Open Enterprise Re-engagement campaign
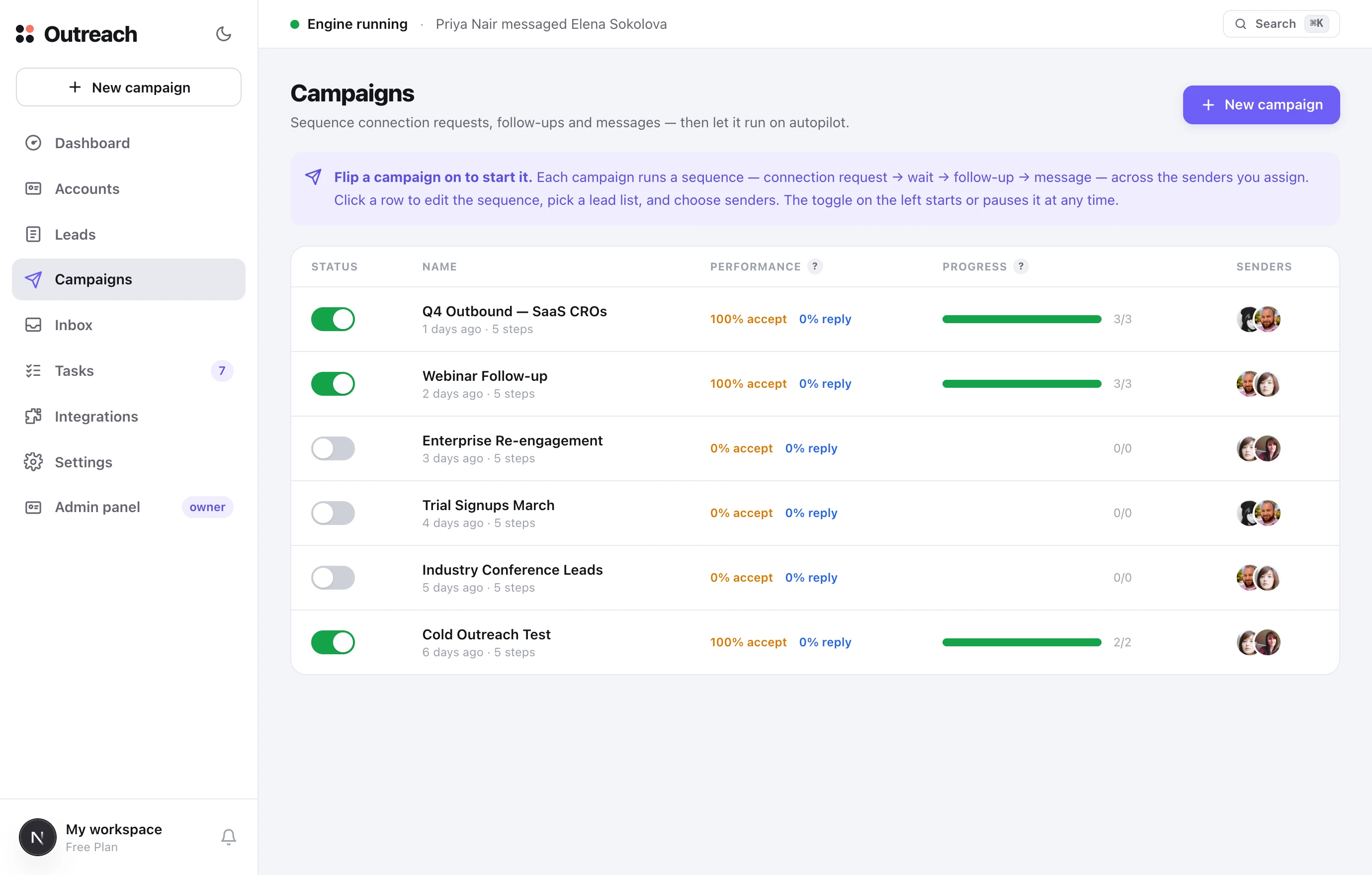 [815, 448]
